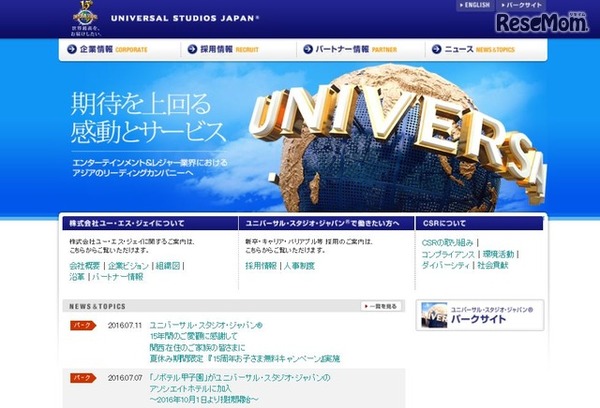
Task: Open the パークサイト banner thumbnail
Action: click(x=480, y=315)
